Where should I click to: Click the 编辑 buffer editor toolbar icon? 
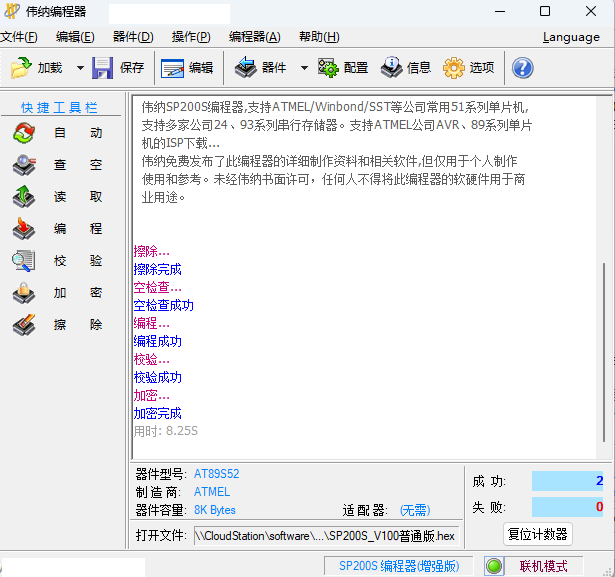point(172,68)
